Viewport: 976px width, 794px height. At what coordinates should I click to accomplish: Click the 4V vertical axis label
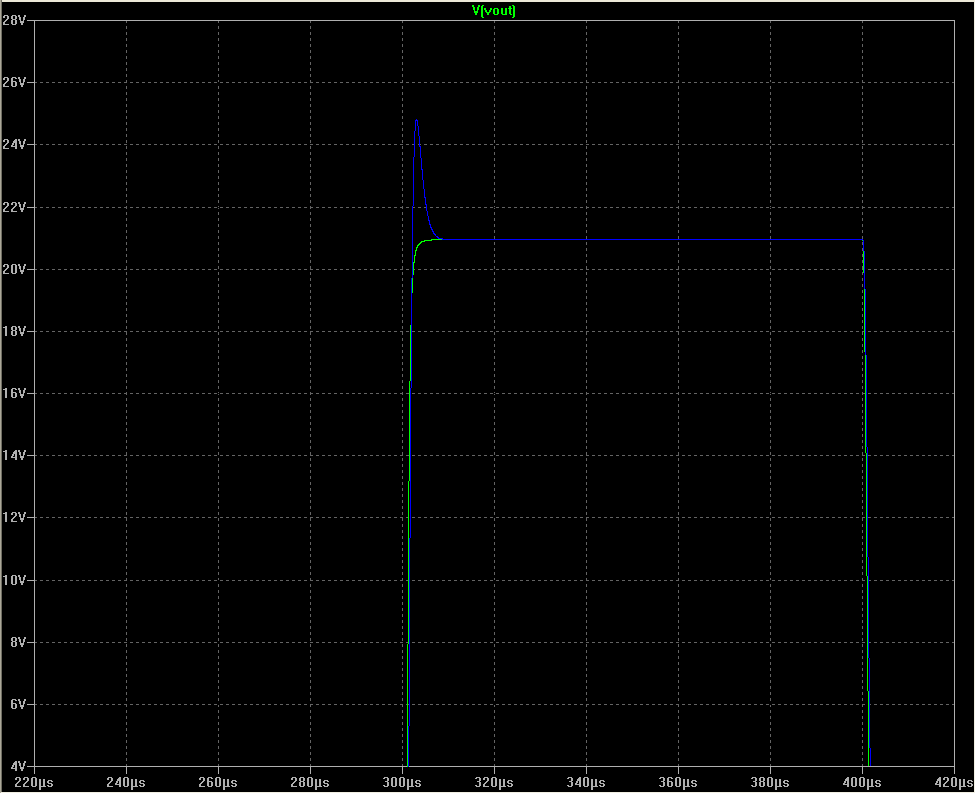pos(17,767)
